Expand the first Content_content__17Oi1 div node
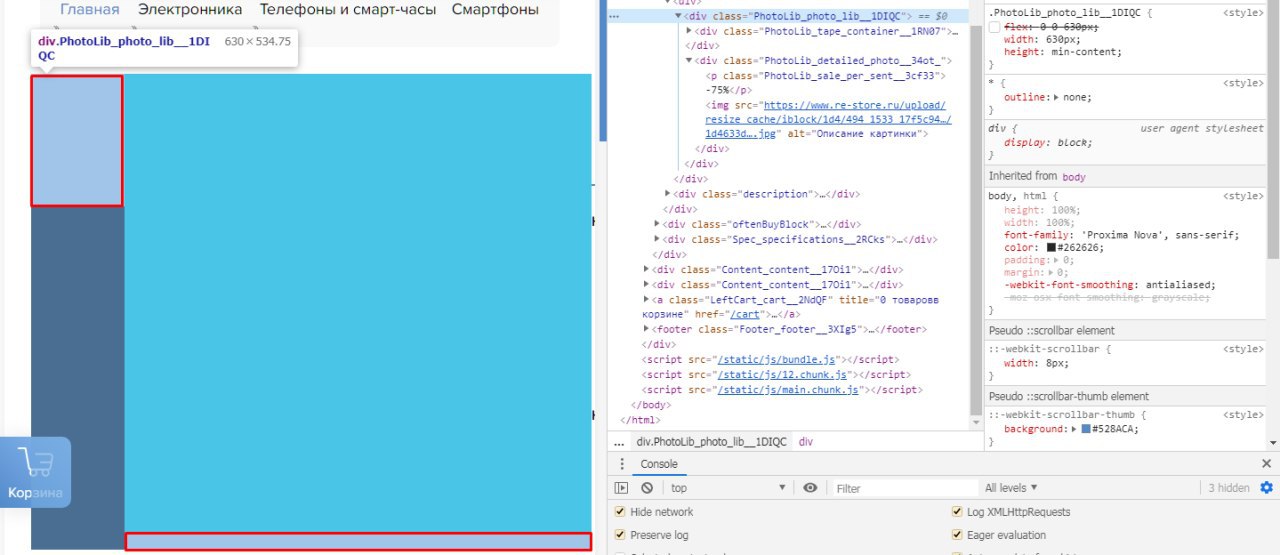 (647, 269)
